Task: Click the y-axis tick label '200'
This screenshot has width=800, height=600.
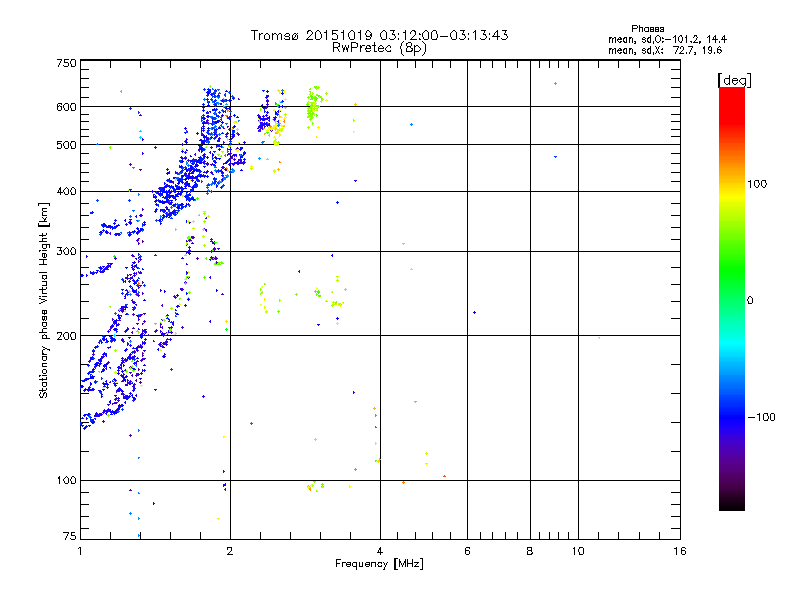Action: [x=66, y=336]
